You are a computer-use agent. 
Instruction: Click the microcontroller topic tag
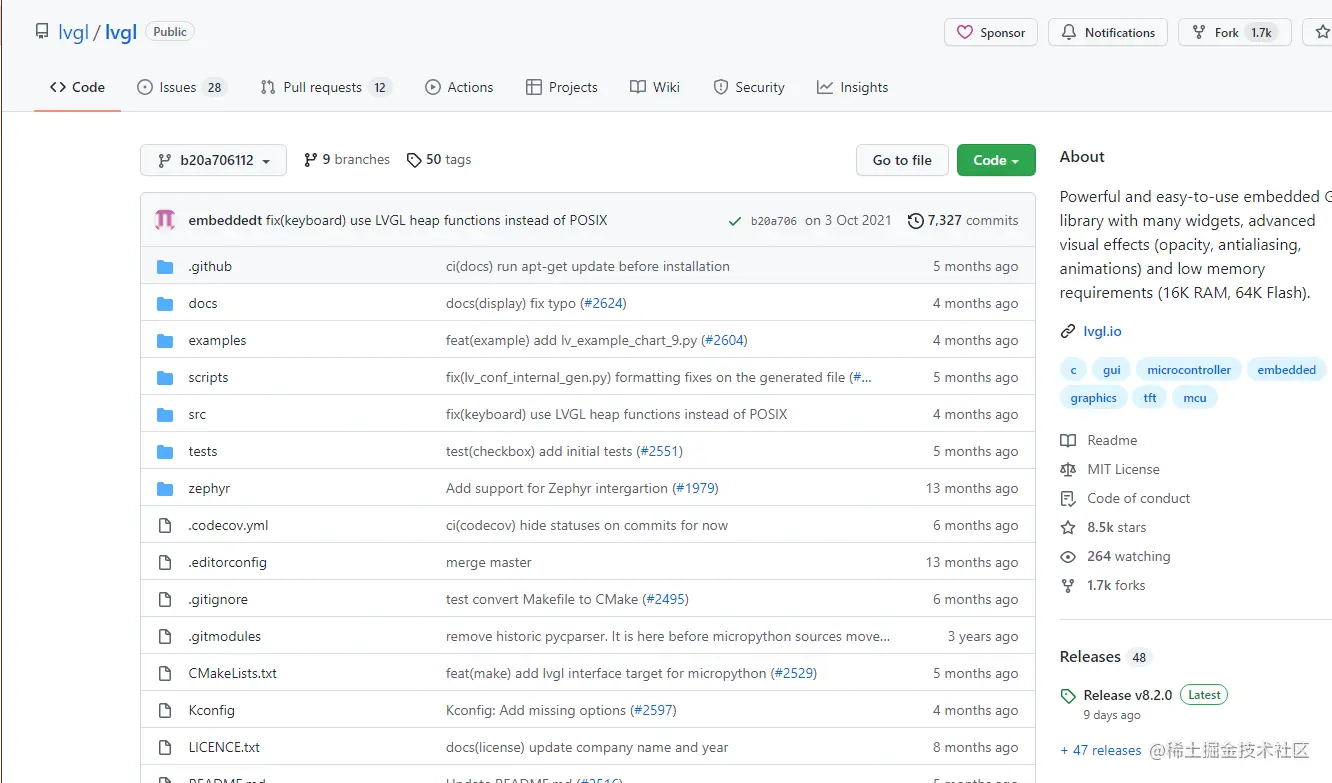(x=1189, y=370)
